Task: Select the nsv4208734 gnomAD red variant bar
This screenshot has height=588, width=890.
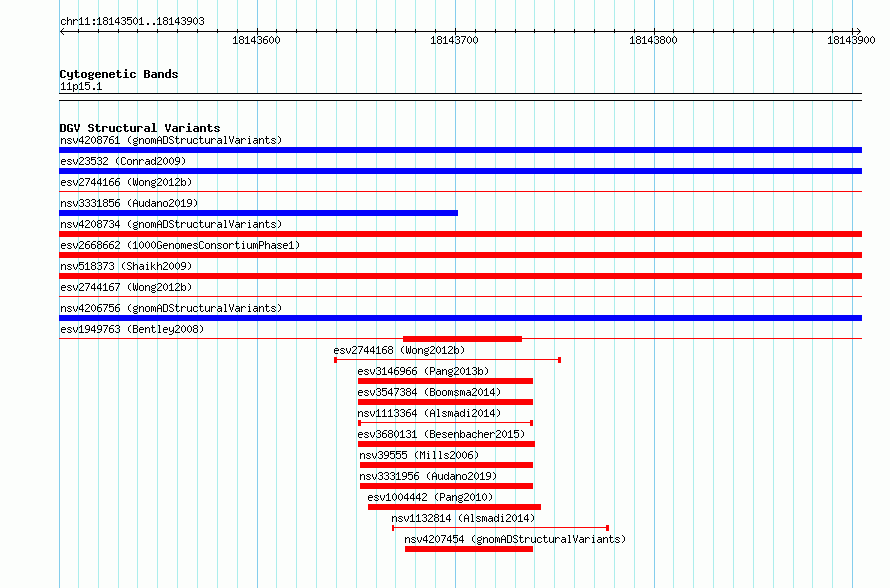Action: tap(460, 234)
